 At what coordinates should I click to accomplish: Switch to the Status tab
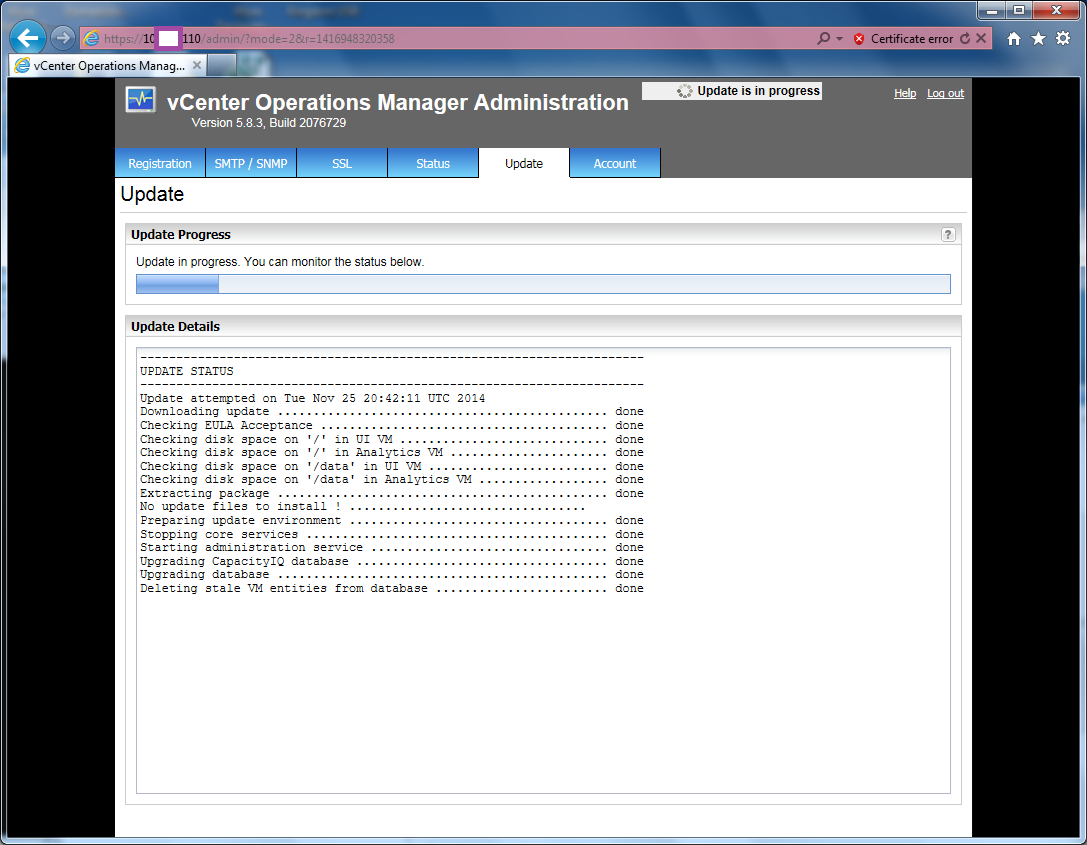[433, 164]
